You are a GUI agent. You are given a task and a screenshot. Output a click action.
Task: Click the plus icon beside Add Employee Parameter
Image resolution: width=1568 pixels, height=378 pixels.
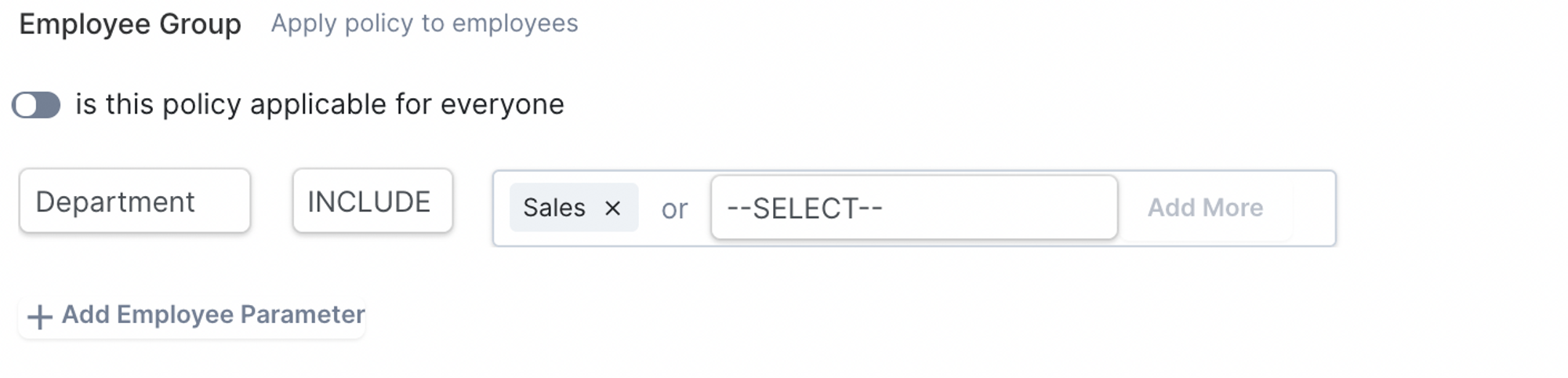click(39, 316)
